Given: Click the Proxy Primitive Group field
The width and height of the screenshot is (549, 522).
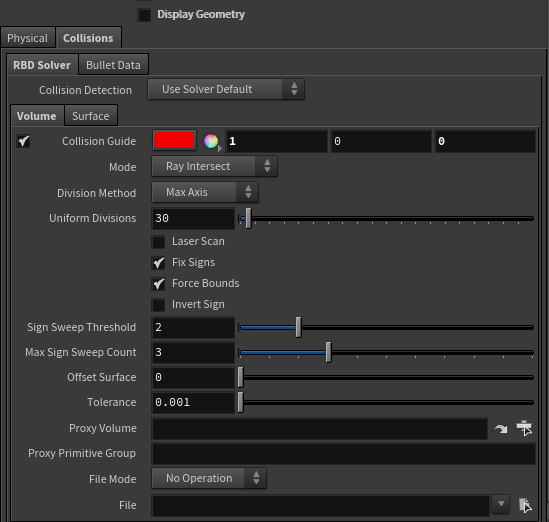Looking at the screenshot, I should (343, 453).
